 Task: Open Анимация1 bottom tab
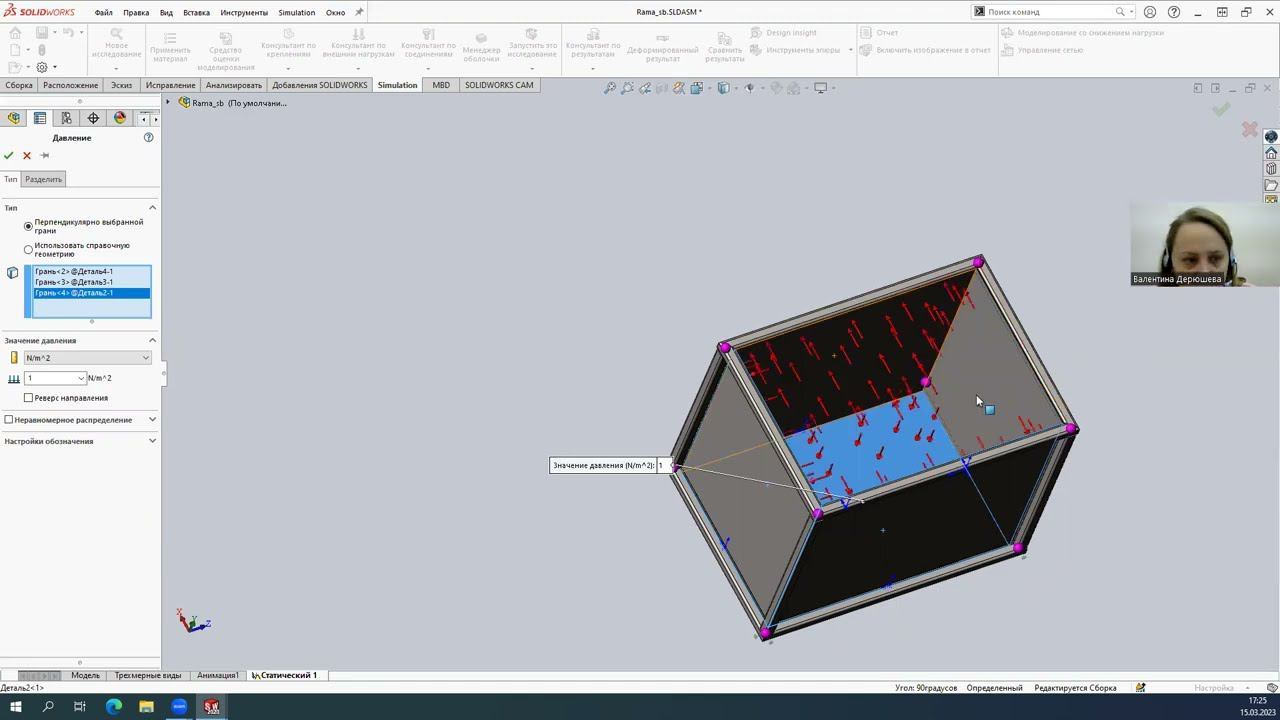[217, 675]
